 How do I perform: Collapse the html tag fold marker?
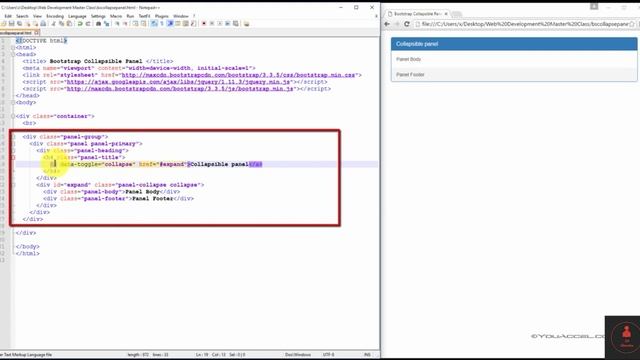pyautogui.click(x=13, y=47)
